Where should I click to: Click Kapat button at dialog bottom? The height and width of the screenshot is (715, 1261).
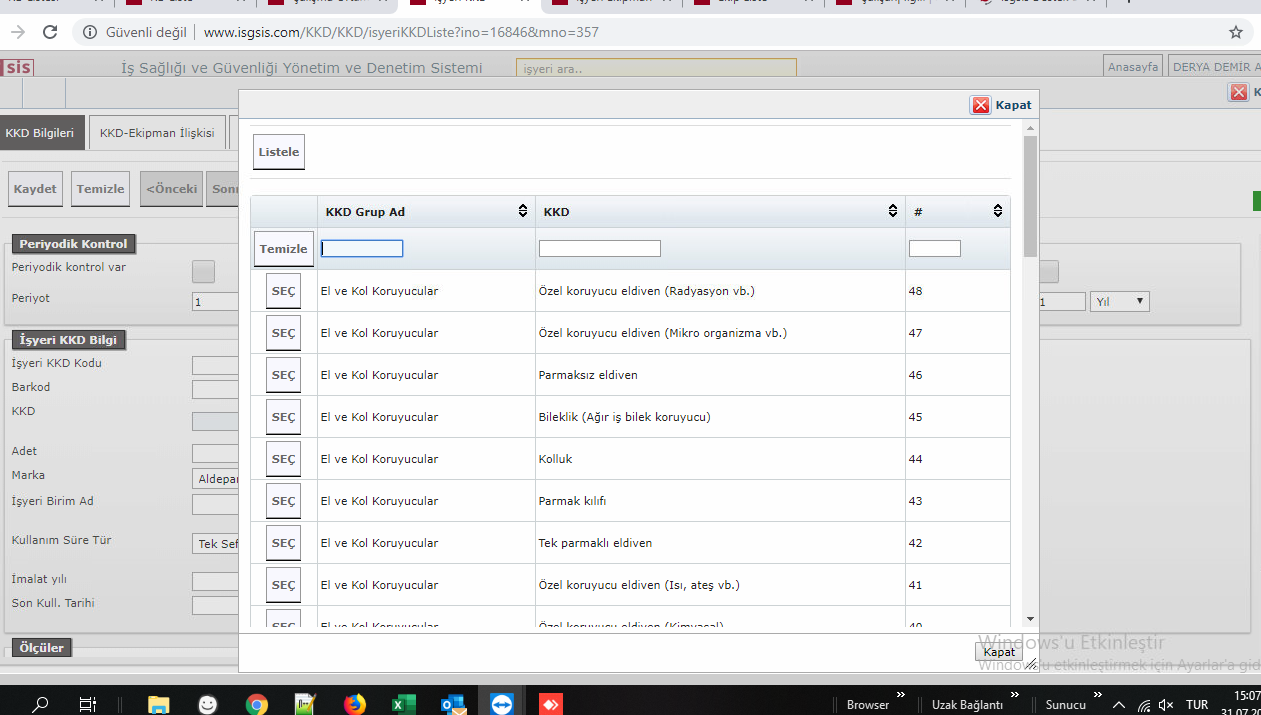[x=998, y=651]
